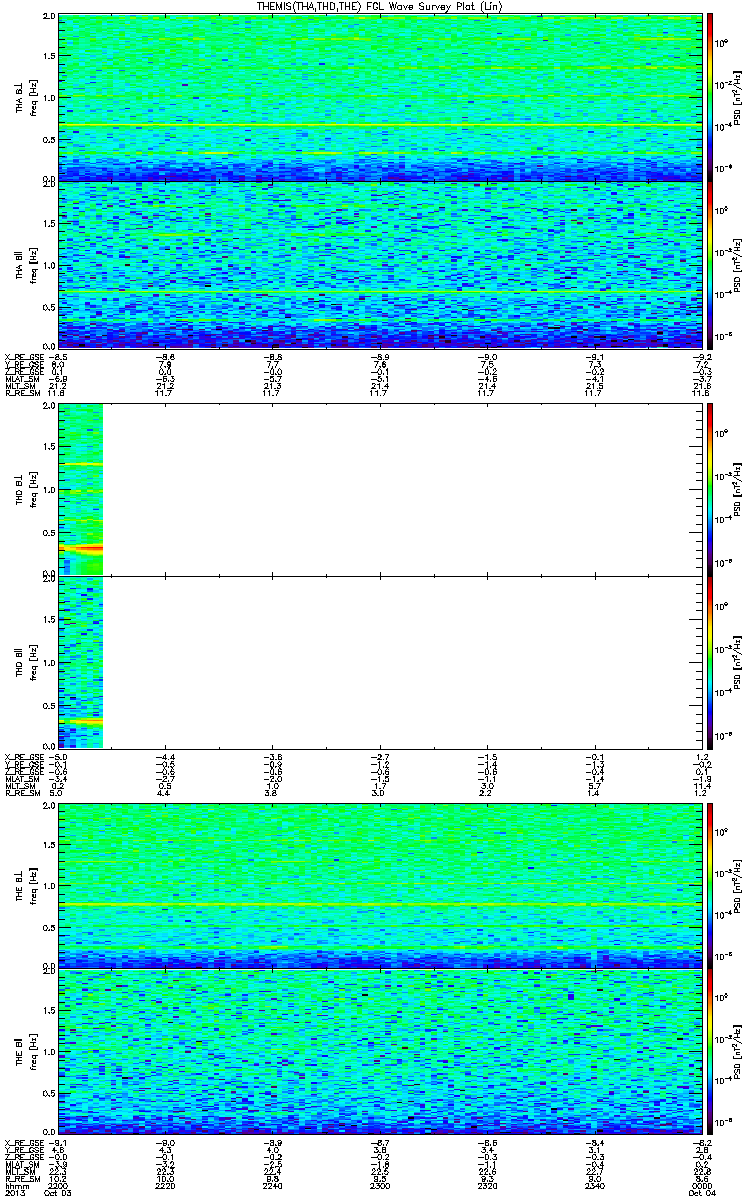
Task: Click the PSD [nT²/Hz] label beside THD BII
Action: click(x=736, y=662)
